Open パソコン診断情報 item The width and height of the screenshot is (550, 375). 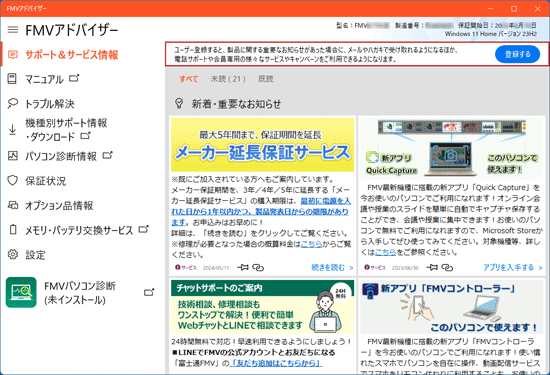[x=61, y=156]
